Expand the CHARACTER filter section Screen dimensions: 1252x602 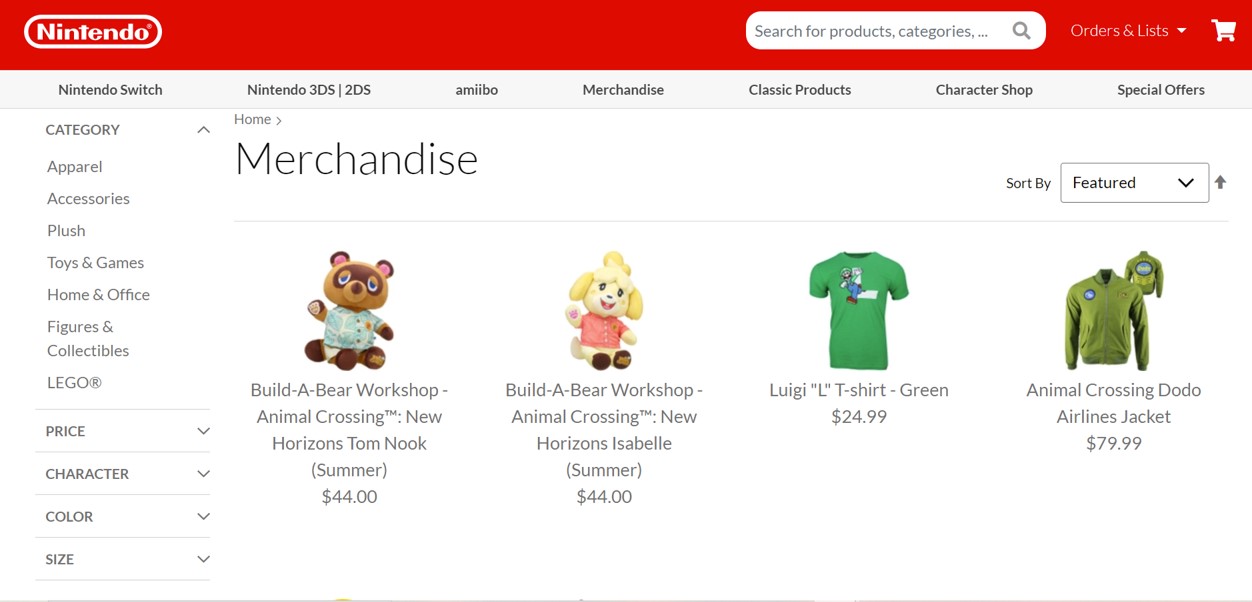tap(123, 474)
